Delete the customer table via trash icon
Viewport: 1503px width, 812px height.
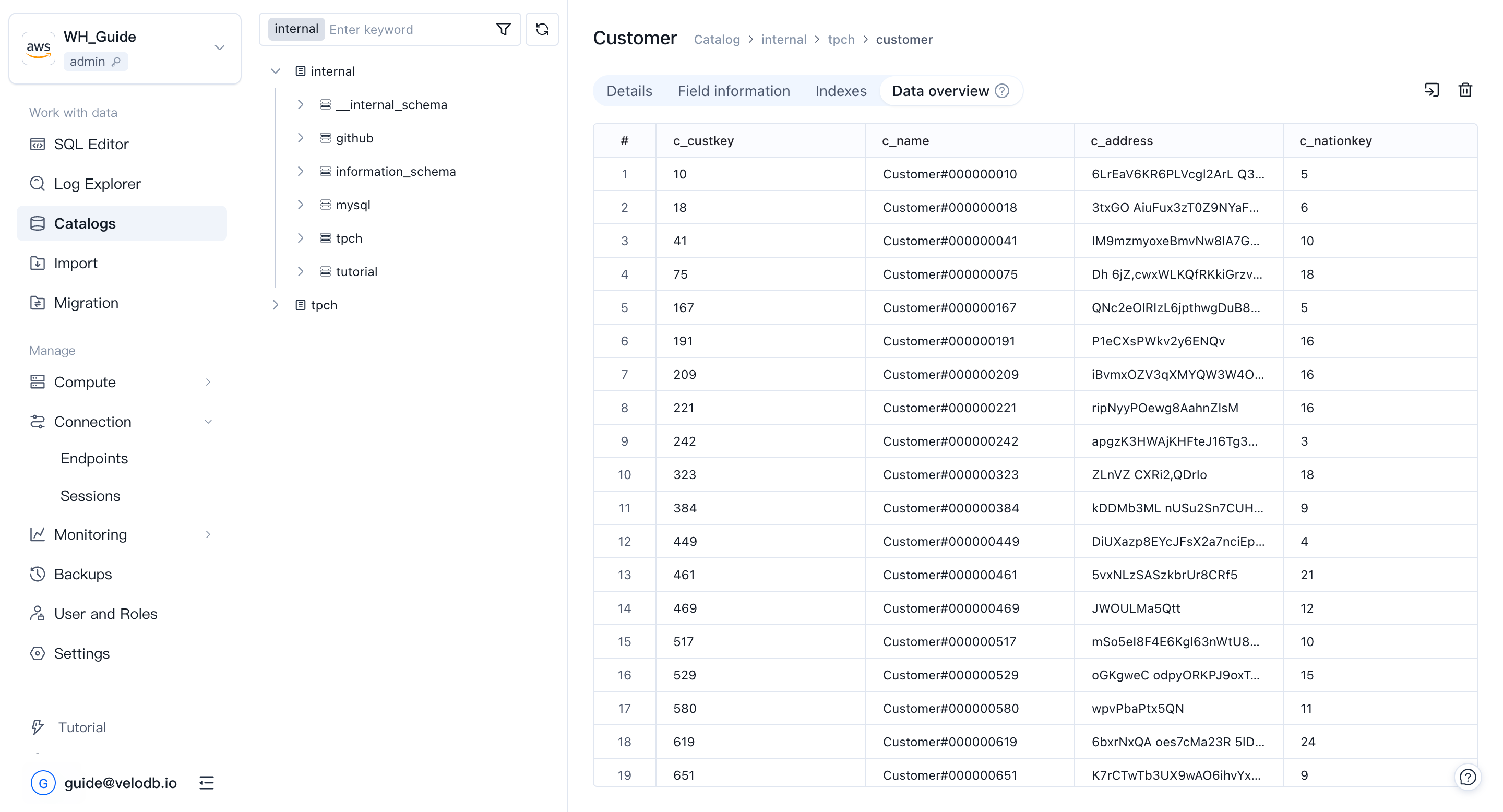point(1465,90)
